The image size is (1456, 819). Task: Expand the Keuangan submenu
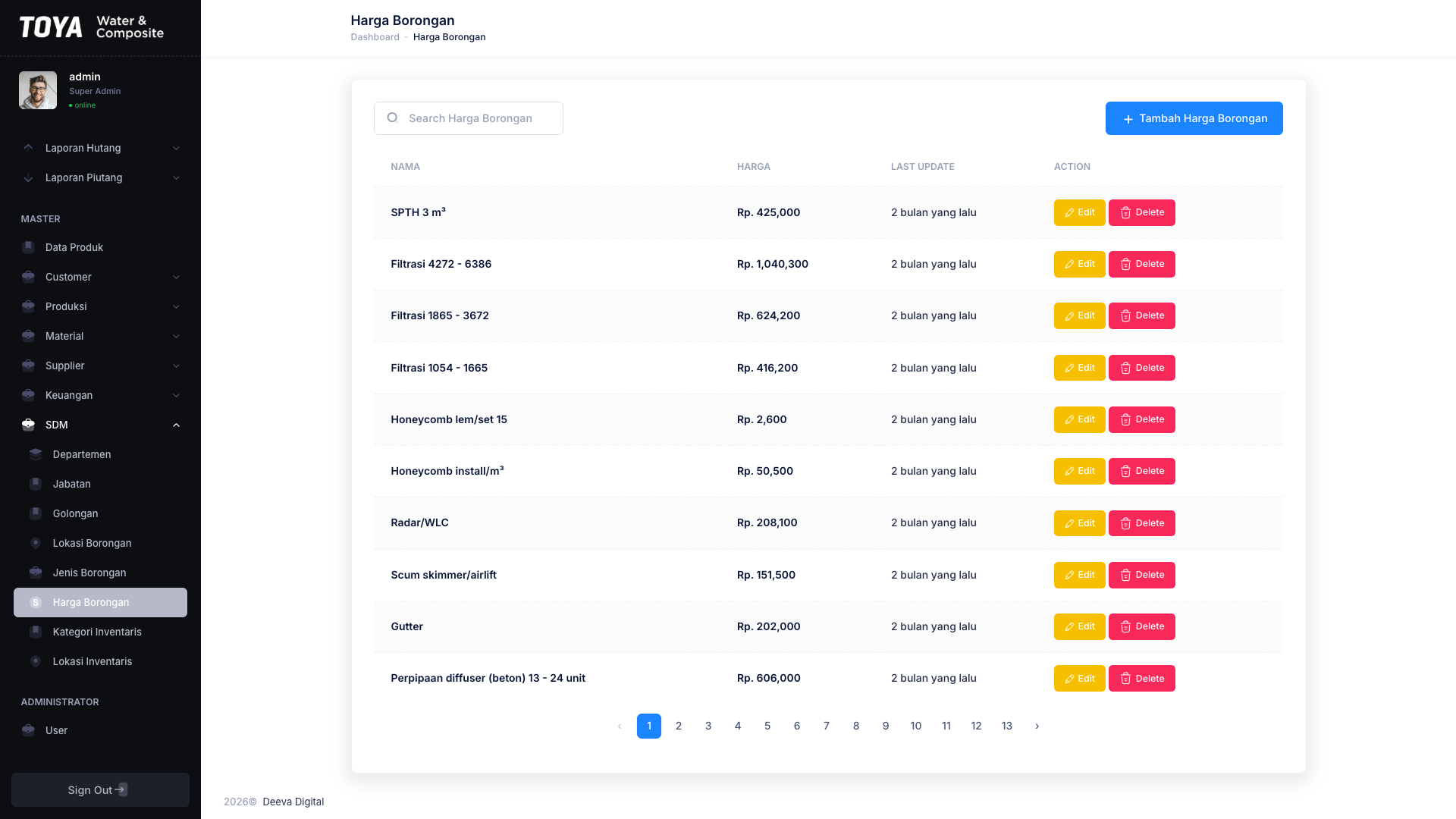pos(176,395)
